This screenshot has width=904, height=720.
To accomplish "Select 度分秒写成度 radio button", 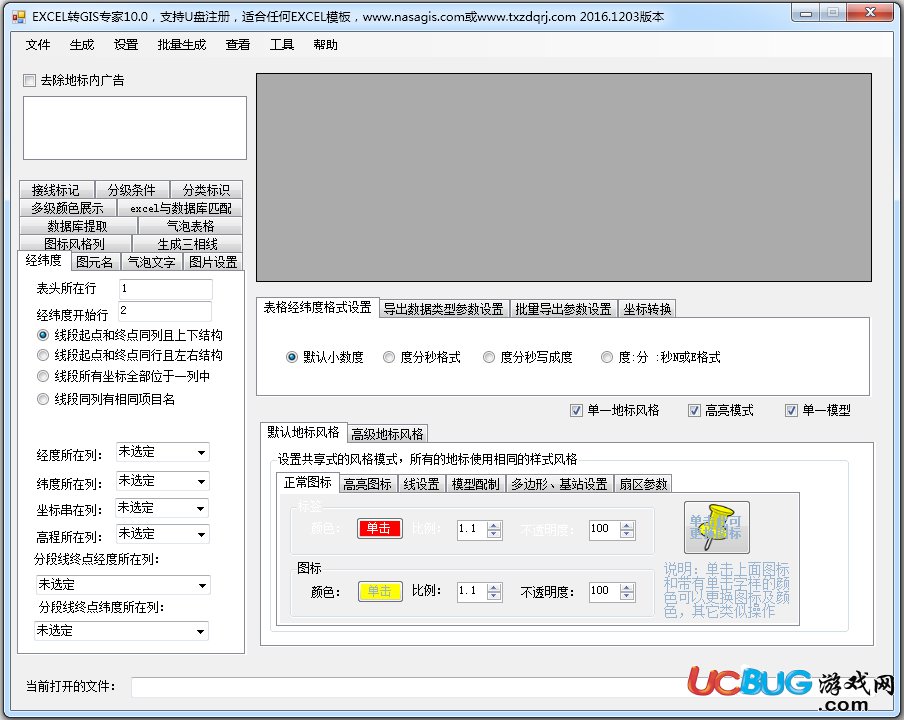I will pyautogui.click(x=489, y=357).
